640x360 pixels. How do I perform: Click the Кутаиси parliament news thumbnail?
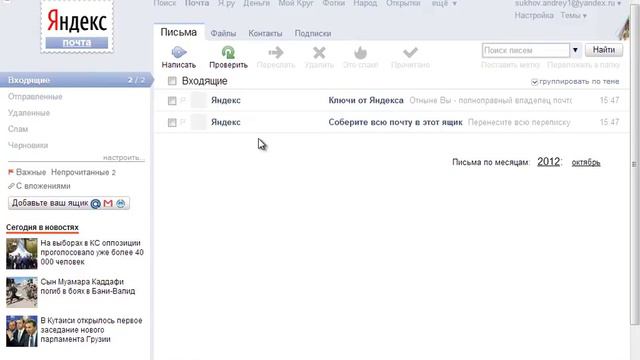click(x=22, y=331)
